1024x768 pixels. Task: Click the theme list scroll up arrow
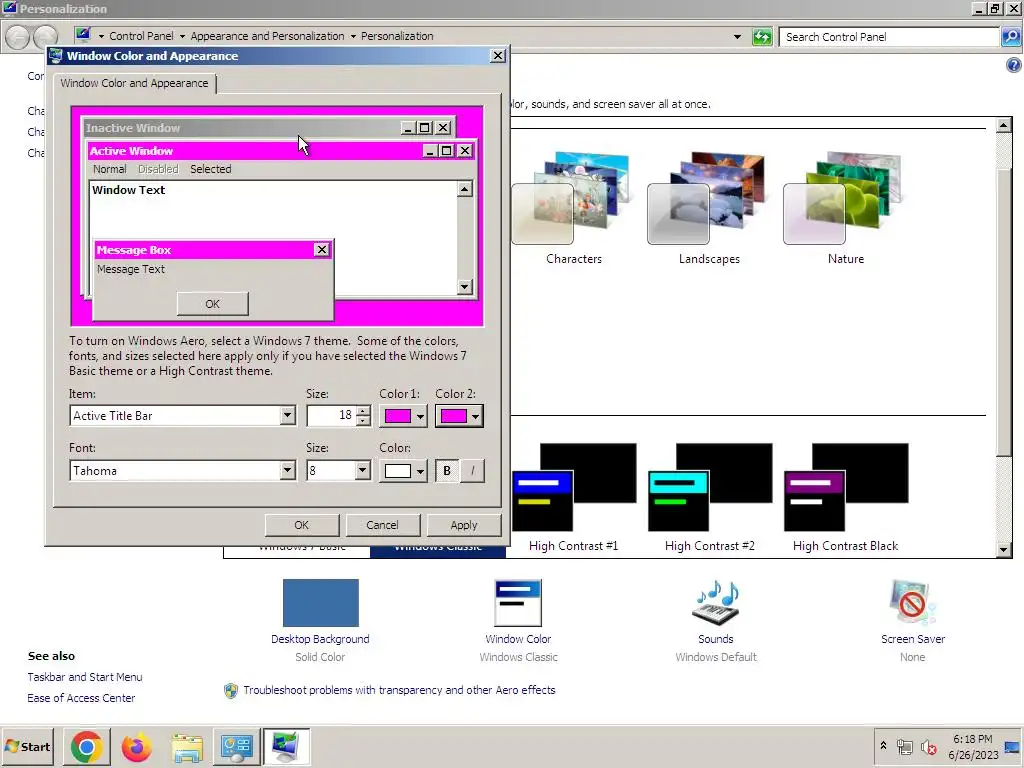1004,125
